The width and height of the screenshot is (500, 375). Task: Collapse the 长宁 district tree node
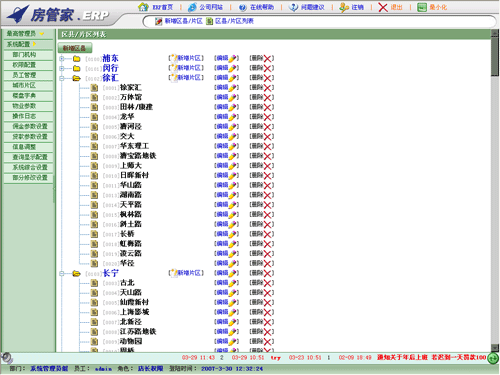pyautogui.click(x=62, y=274)
